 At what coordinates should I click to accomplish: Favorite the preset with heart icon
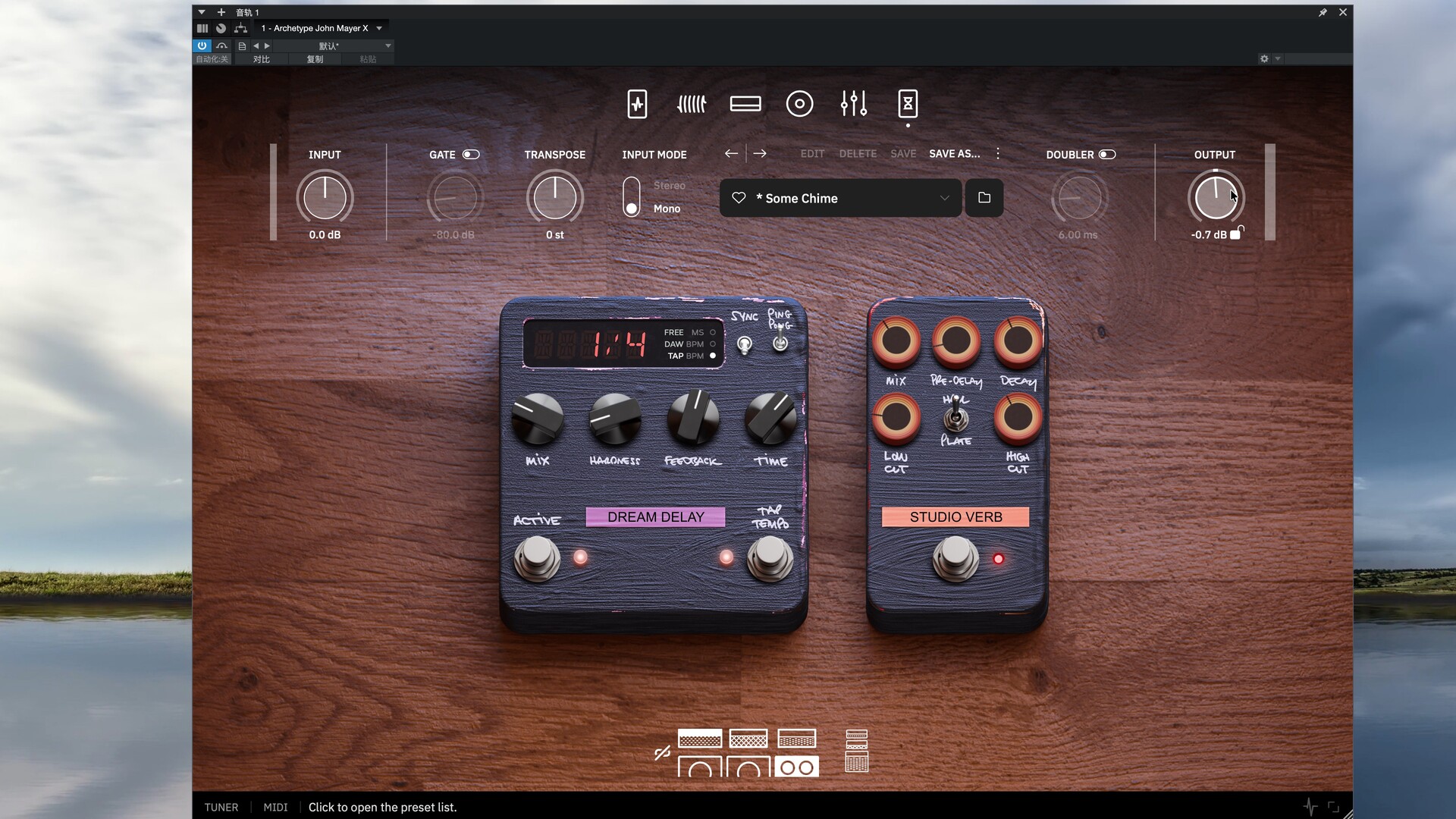pos(739,198)
